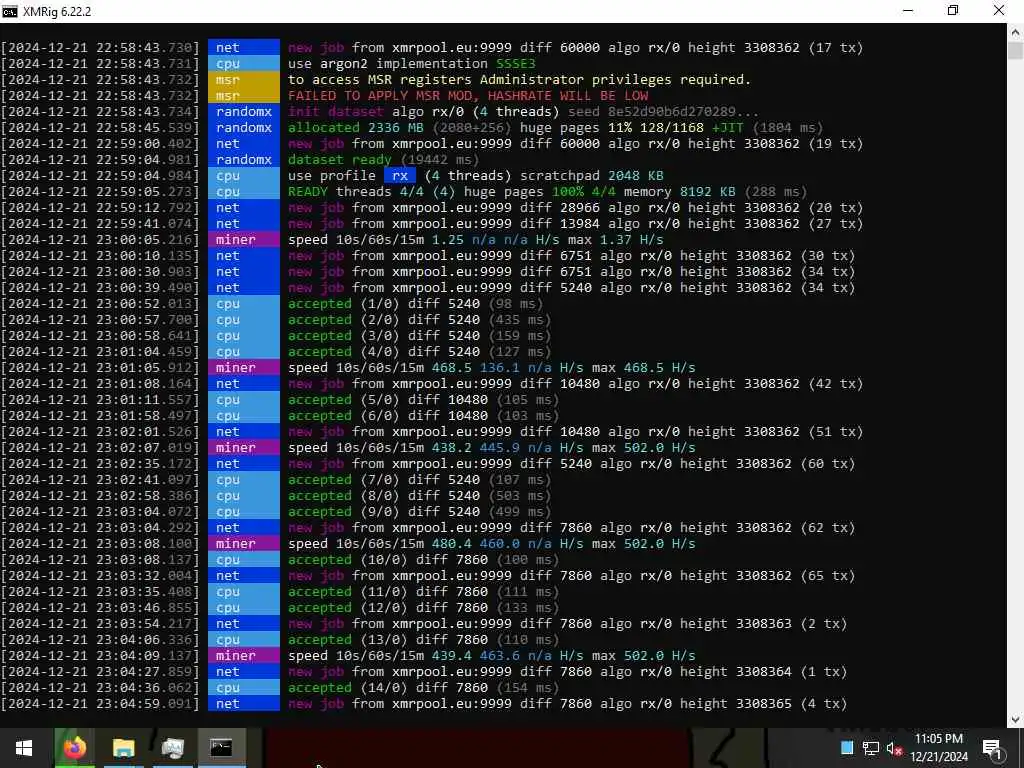
Task: Click the XMRig 6.22.2 title text
Action: coord(57,12)
